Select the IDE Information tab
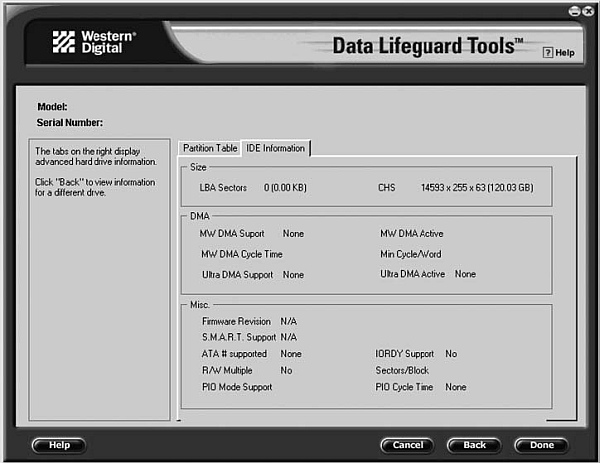600x463 pixels. point(276,148)
